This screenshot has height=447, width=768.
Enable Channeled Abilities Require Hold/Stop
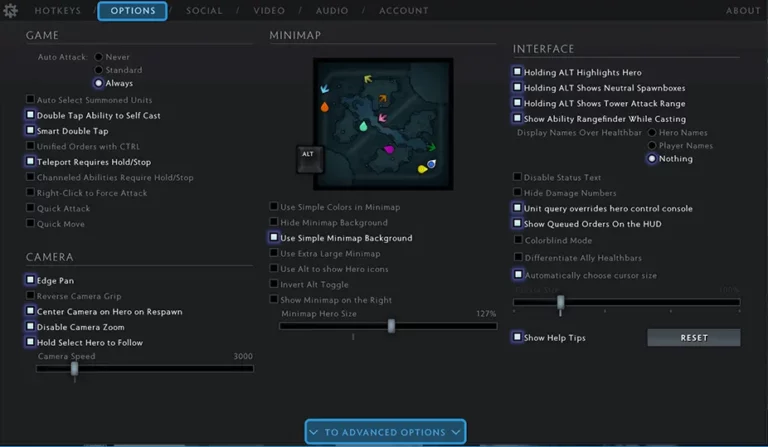click(x=30, y=177)
